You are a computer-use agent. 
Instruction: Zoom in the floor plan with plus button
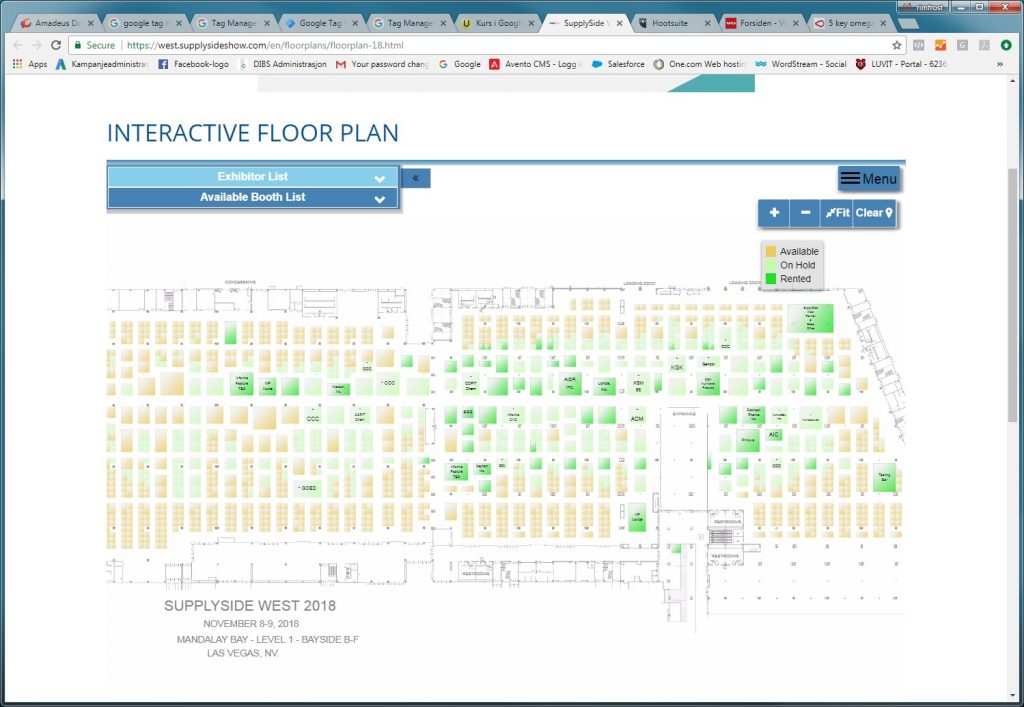[774, 213]
